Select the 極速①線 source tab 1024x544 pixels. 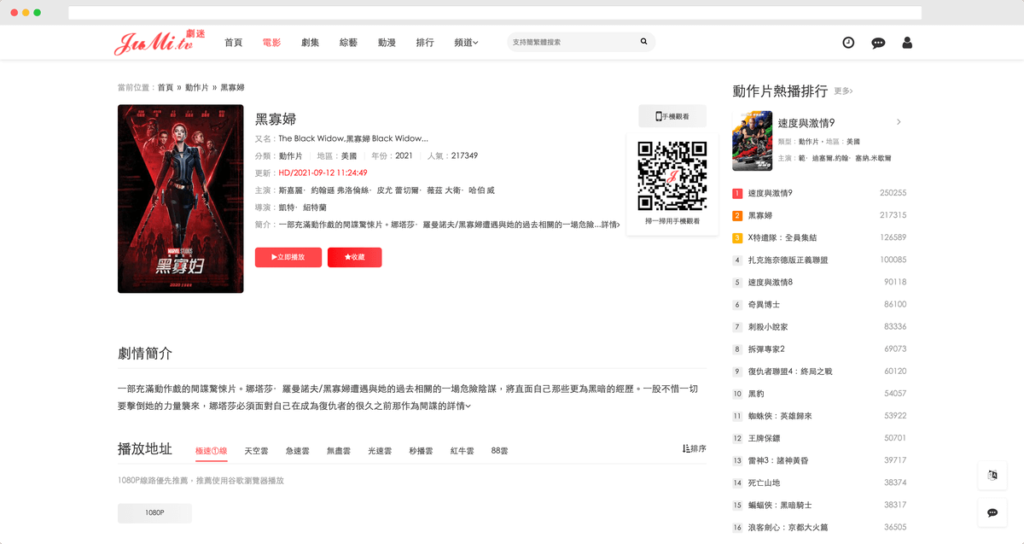point(211,451)
